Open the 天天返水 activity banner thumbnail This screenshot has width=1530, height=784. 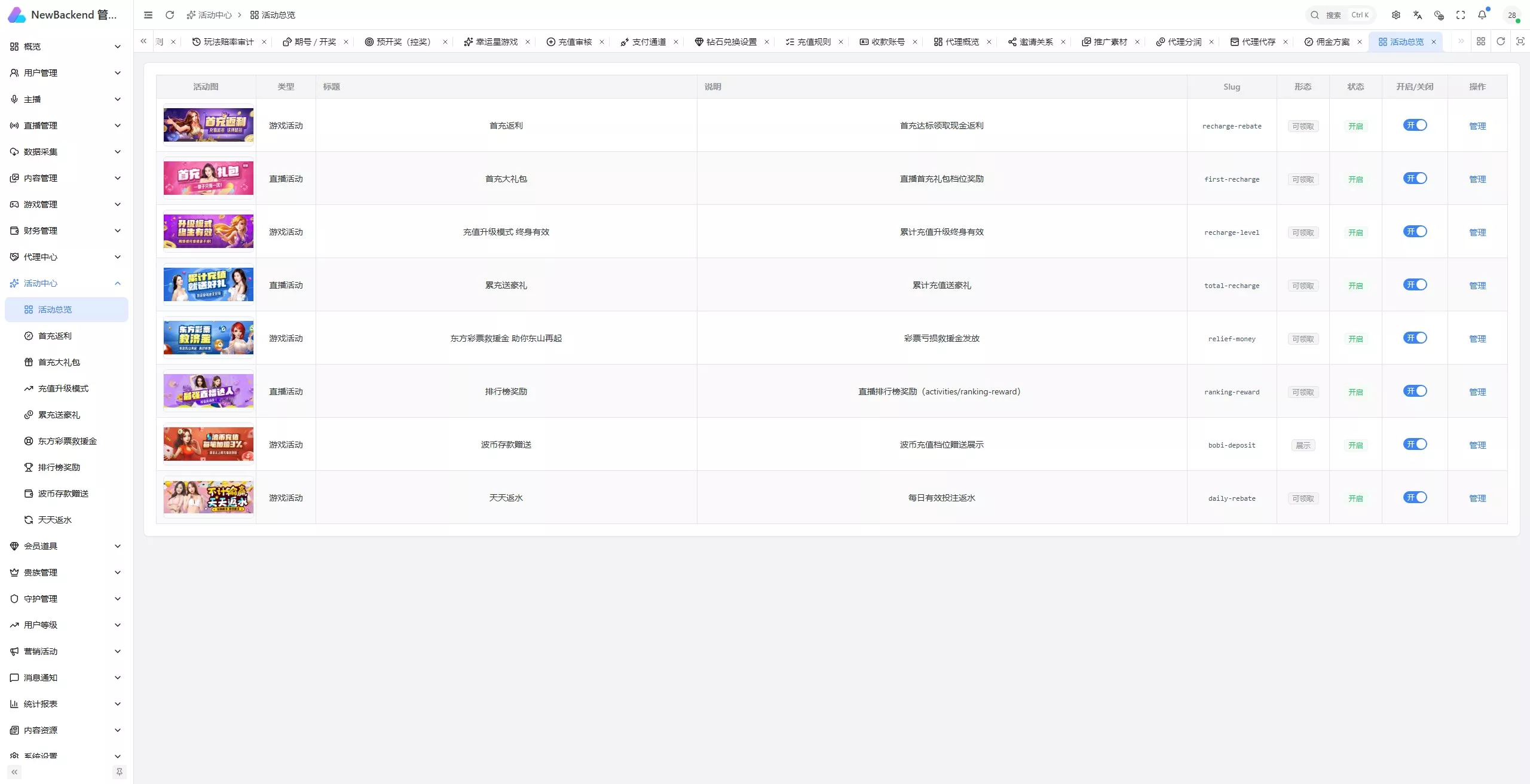[x=209, y=497]
